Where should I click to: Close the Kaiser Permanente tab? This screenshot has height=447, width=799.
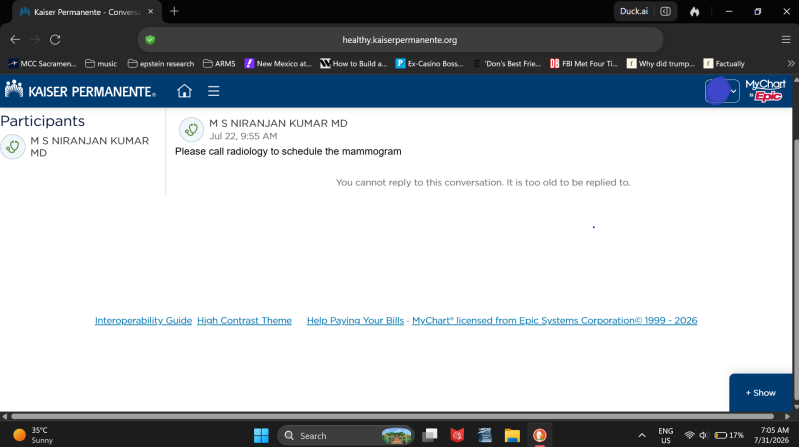150,11
